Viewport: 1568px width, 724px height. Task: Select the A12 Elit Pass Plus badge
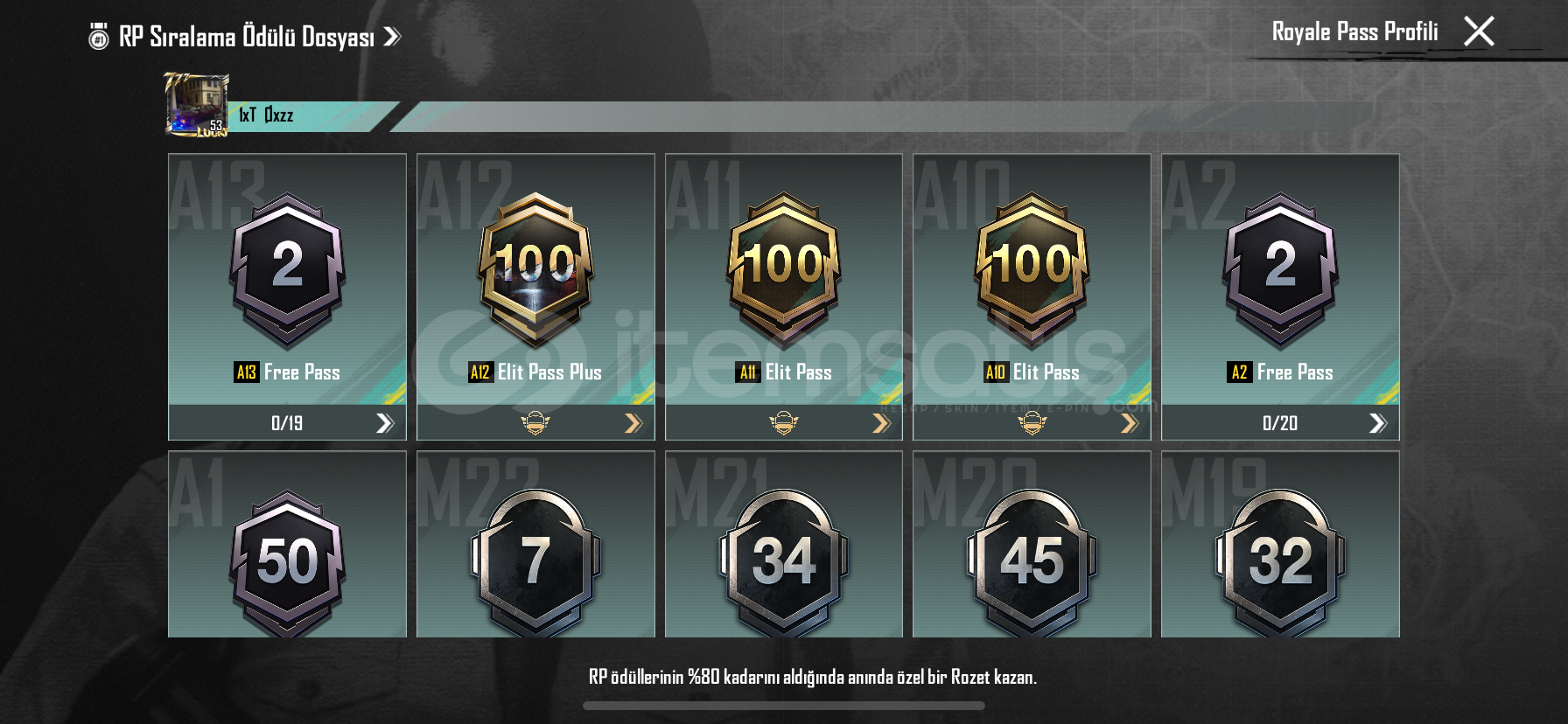535,271
